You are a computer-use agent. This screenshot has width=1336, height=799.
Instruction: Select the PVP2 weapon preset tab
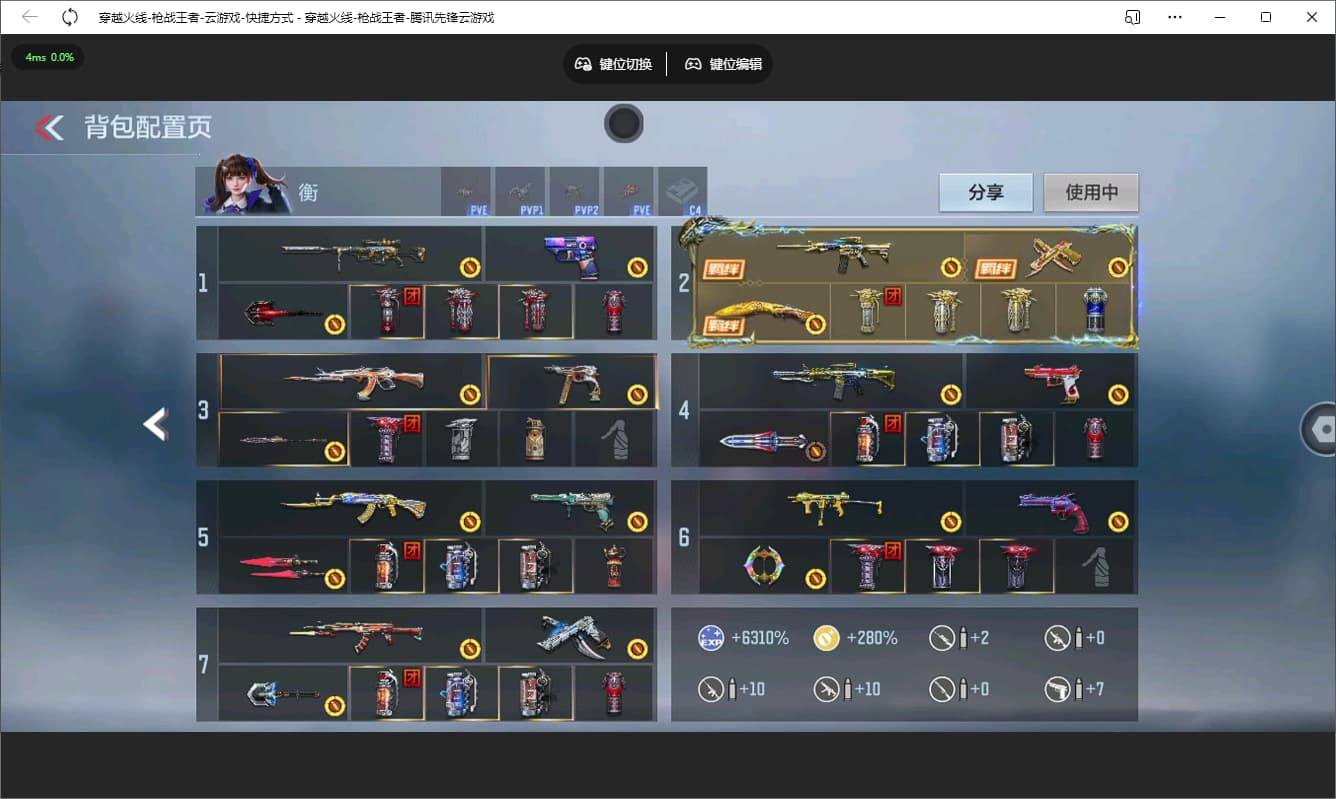pyautogui.click(x=574, y=191)
